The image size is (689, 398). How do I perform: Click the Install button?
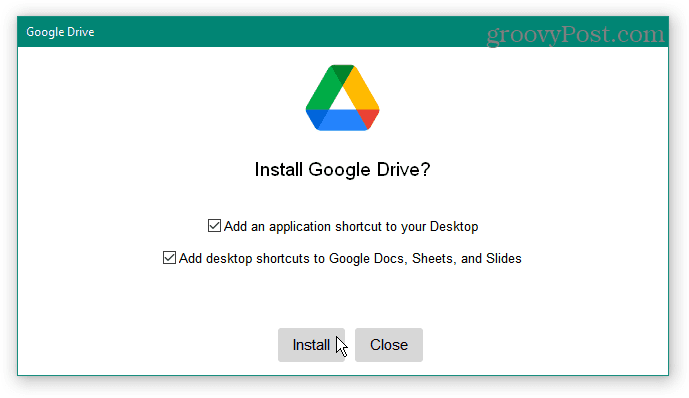[x=311, y=345]
